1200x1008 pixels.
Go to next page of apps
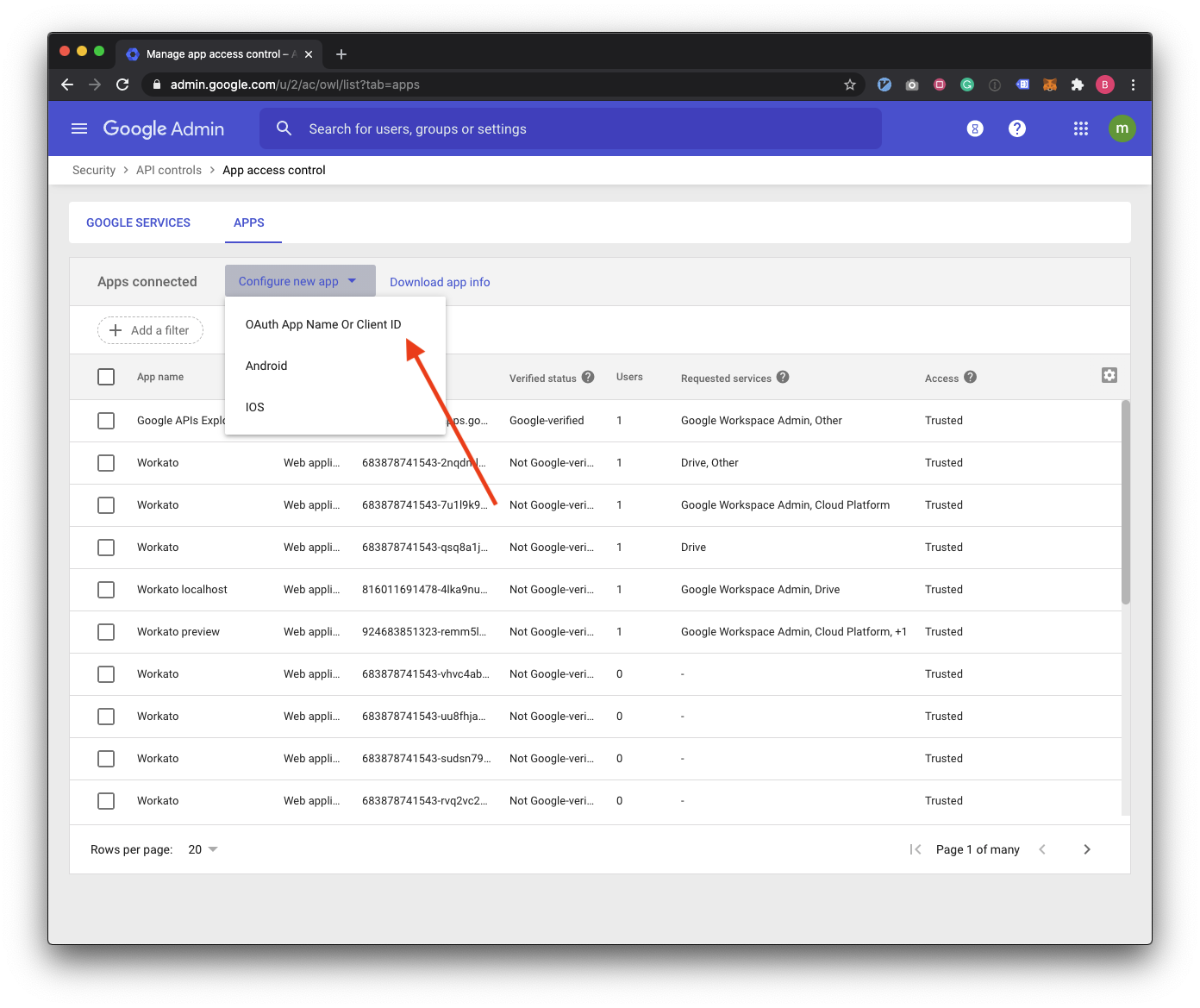click(1086, 849)
